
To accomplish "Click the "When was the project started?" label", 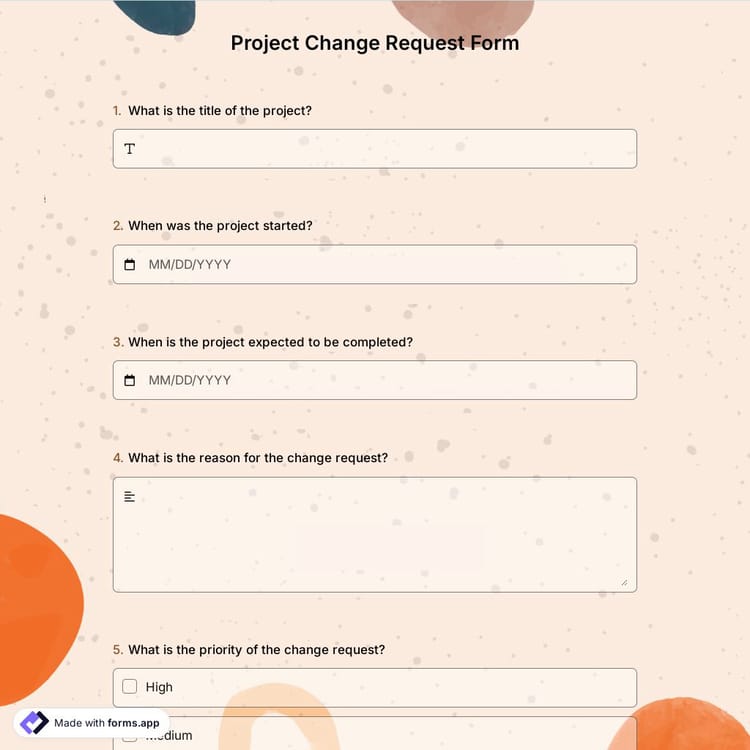I will point(220,226).
